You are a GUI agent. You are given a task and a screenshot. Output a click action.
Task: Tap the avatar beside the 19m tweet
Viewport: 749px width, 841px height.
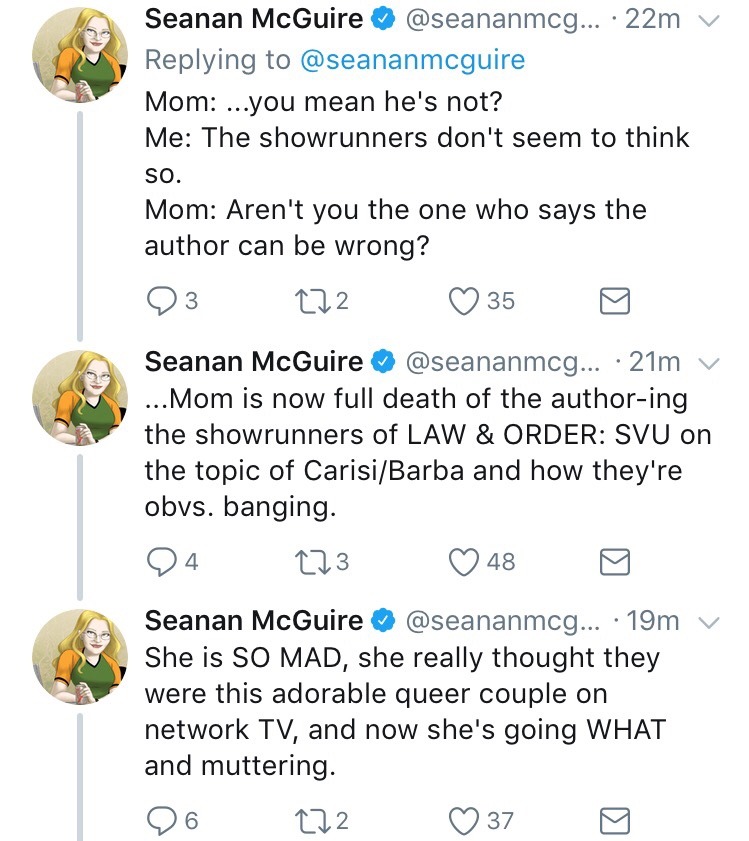pyautogui.click(x=79, y=657)
